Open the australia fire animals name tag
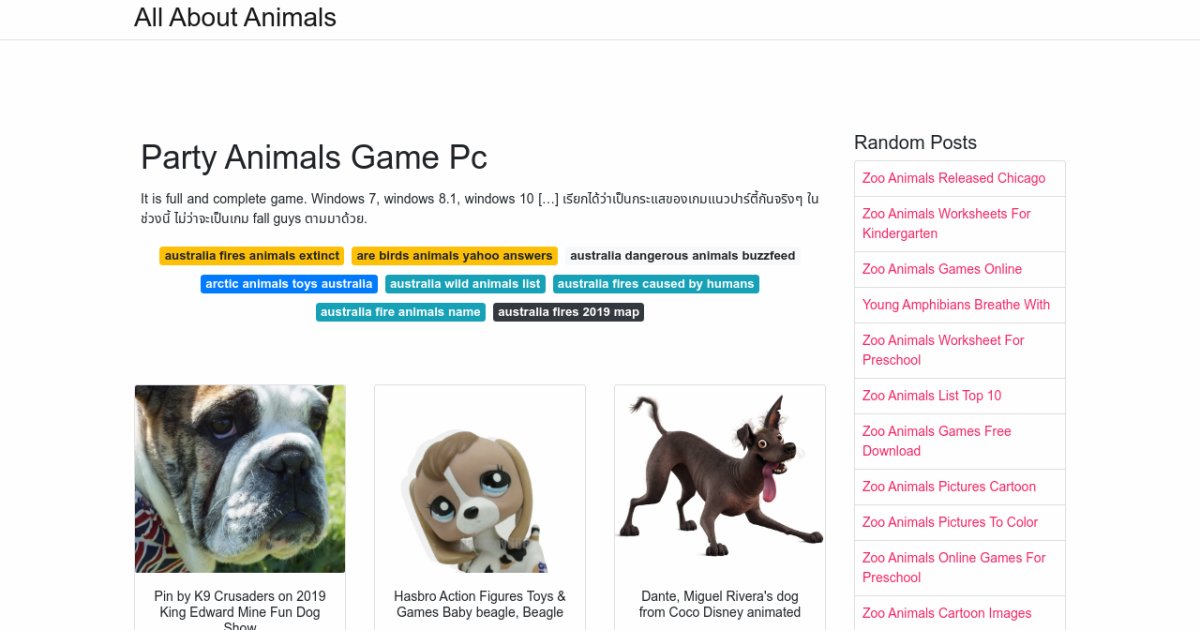1200x630 pixels. coord(400,312)
